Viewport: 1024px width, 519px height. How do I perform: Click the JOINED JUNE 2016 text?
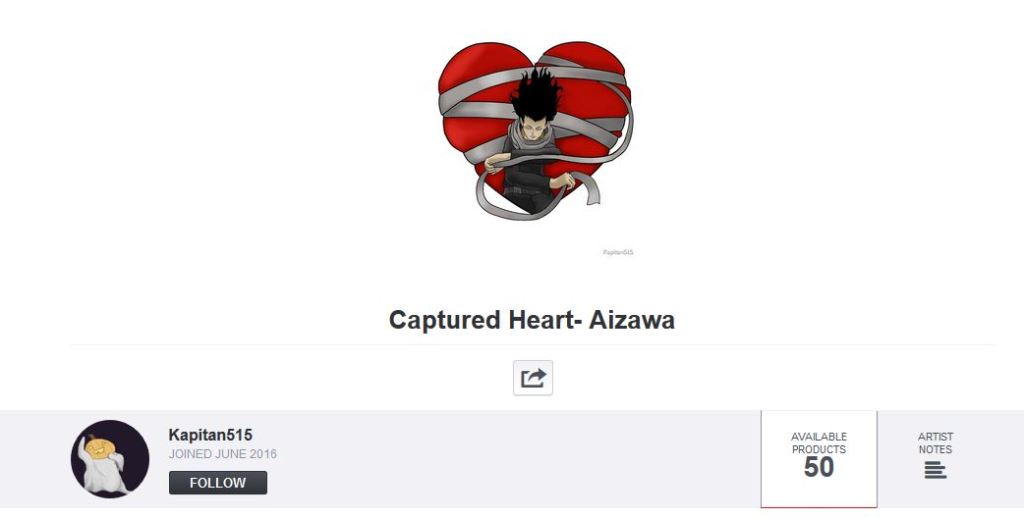point(223,454)
